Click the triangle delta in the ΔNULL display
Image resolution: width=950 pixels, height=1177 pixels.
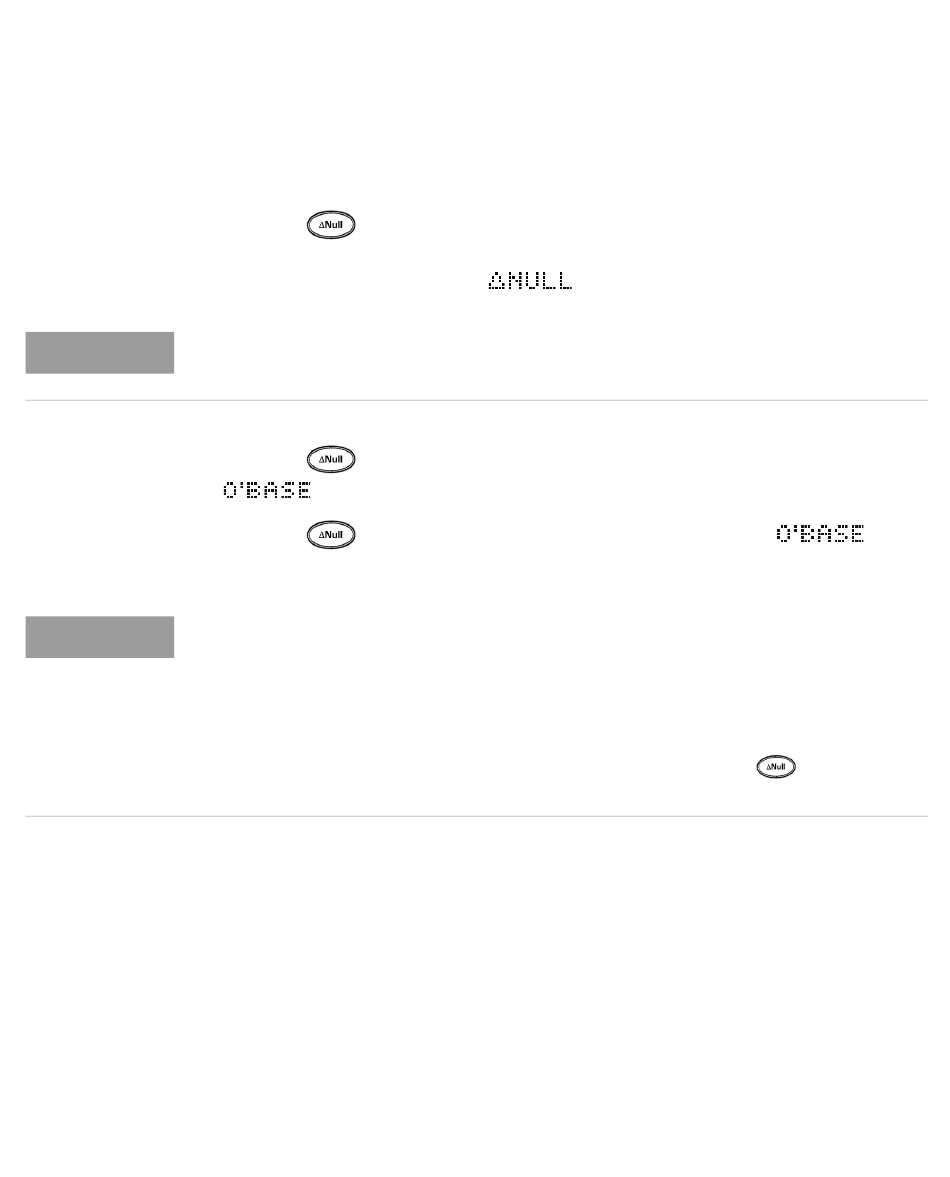(497, 281)
